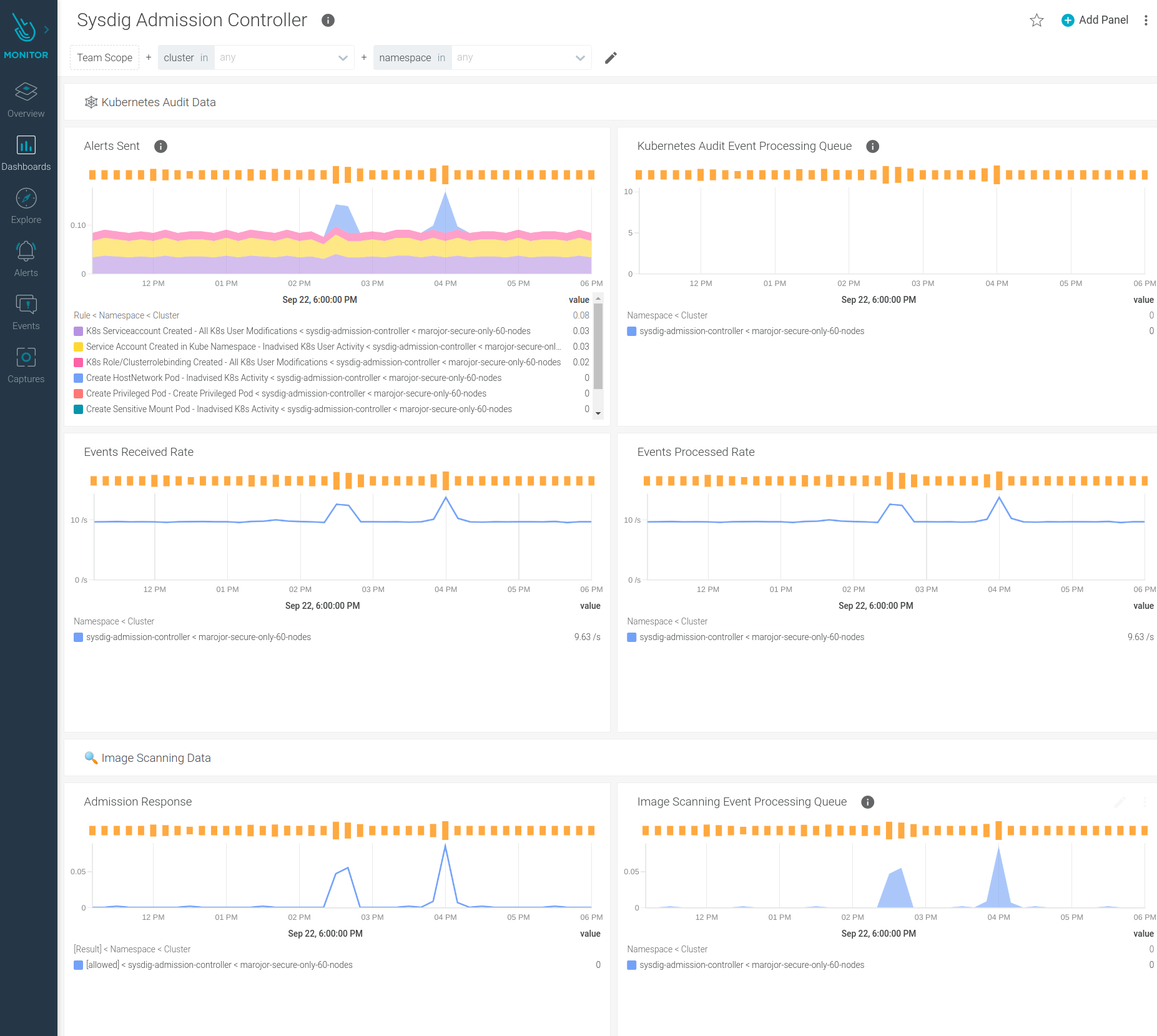Screen dimensions: 1157x1036
Task: Show info for Kubernetes Audit Event Processing Queue
Action: [x=872, y=146]
